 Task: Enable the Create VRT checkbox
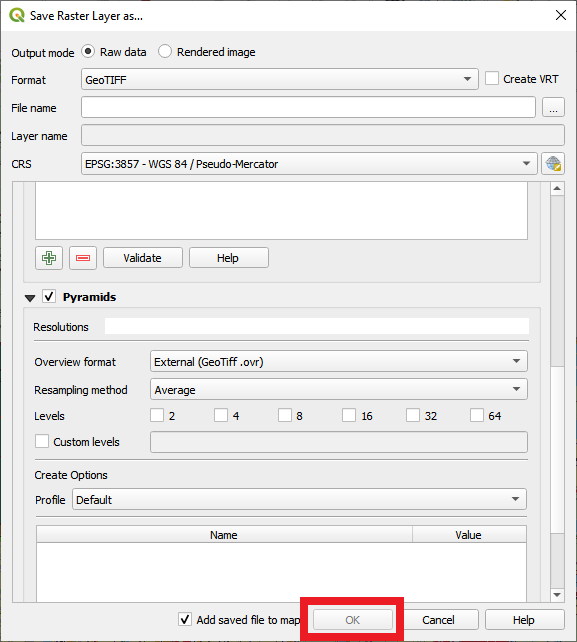[x=492, y=78]
